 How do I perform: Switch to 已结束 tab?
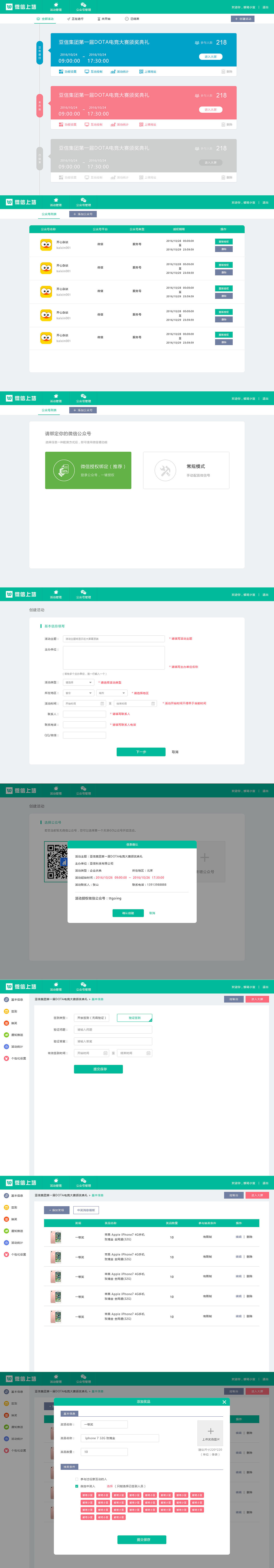point(132,19)
